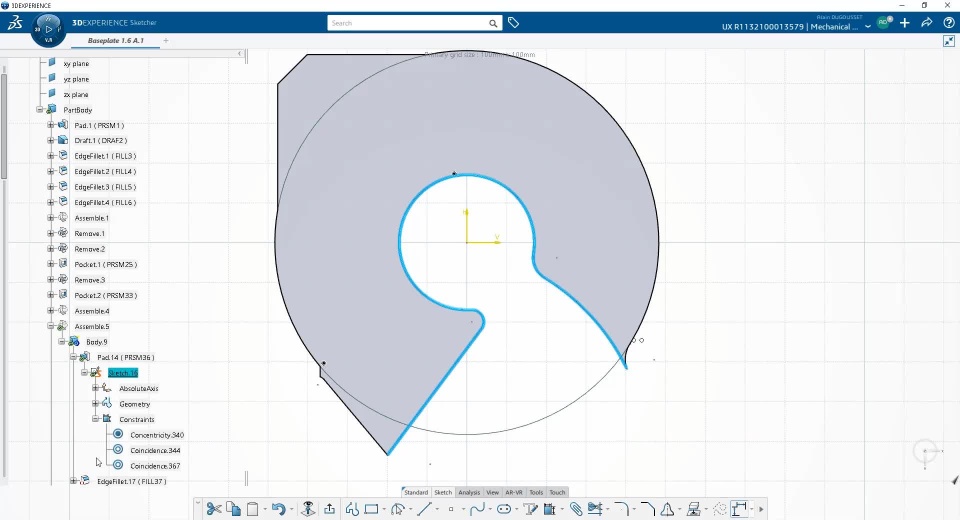Toggle the Dimensional Constraints tool
This screenshot has height=520, width=960.
tap(740, 509)
